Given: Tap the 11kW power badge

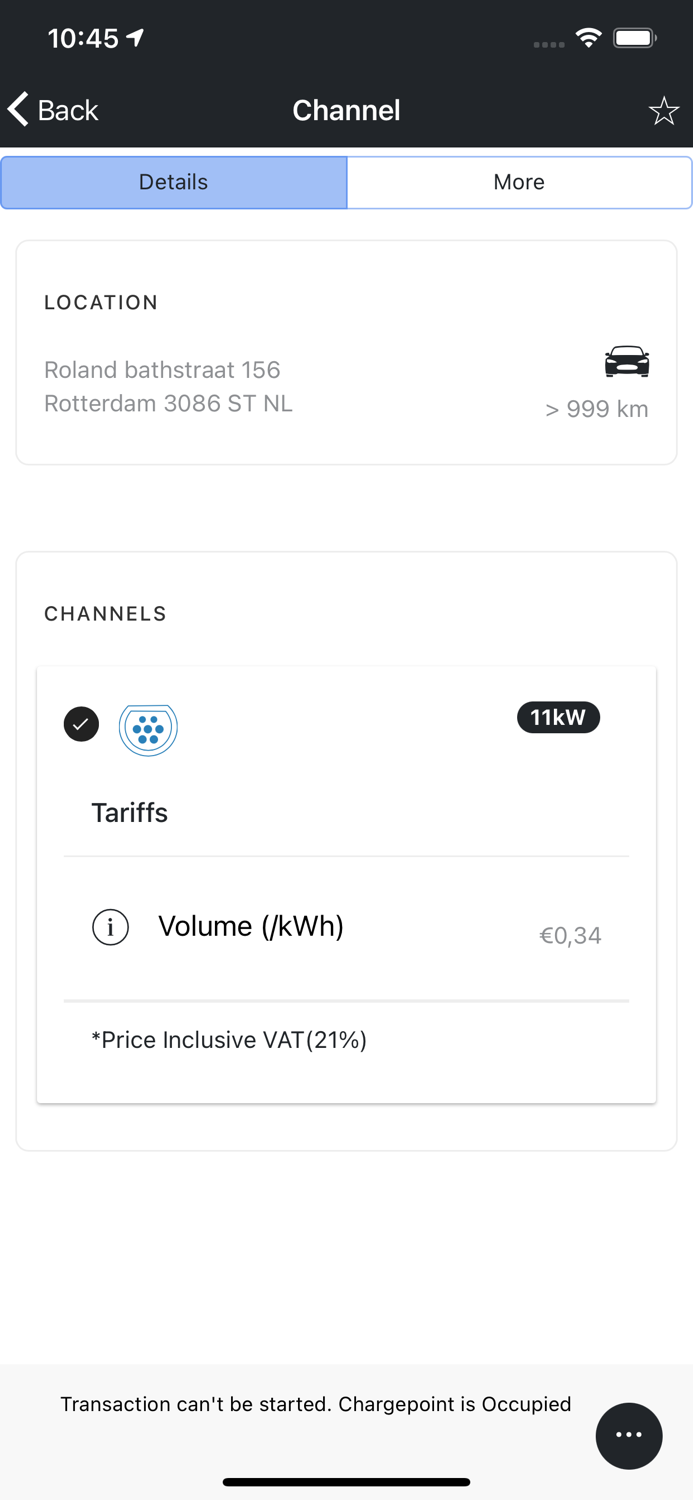Looking at the screenshot, I should 558,718.
